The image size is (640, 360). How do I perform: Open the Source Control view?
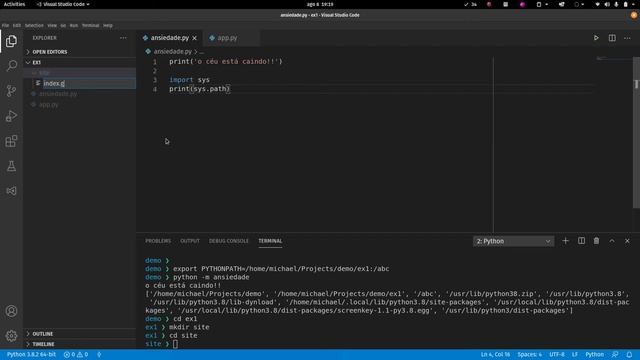pyautogui.click(x=11, y=91)
